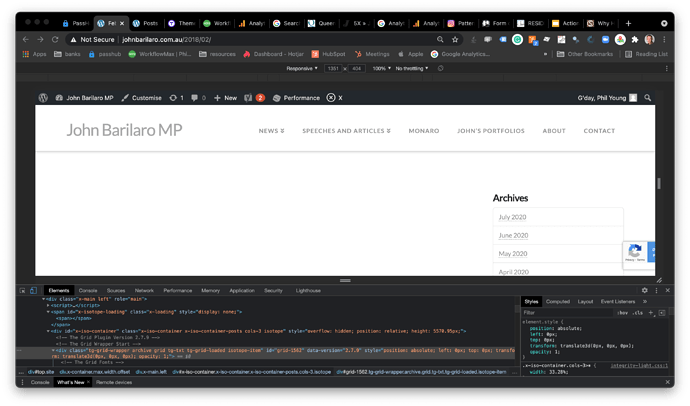Click the browser forward arrow

[40, 40]
